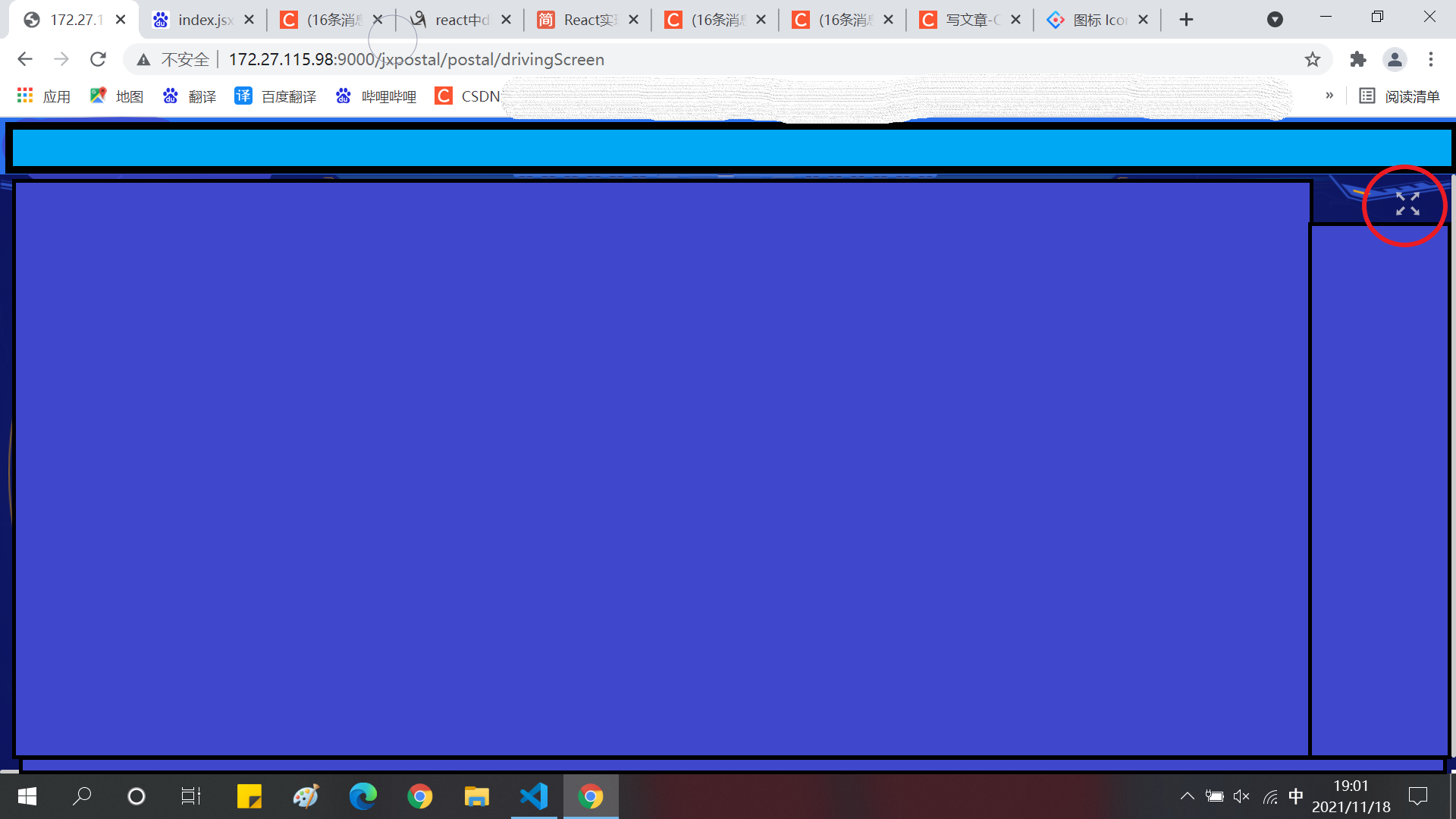Open the extensions puzzle-piece icon
The height and width of the screenshot is (819, 1456).
[1357, 59]
